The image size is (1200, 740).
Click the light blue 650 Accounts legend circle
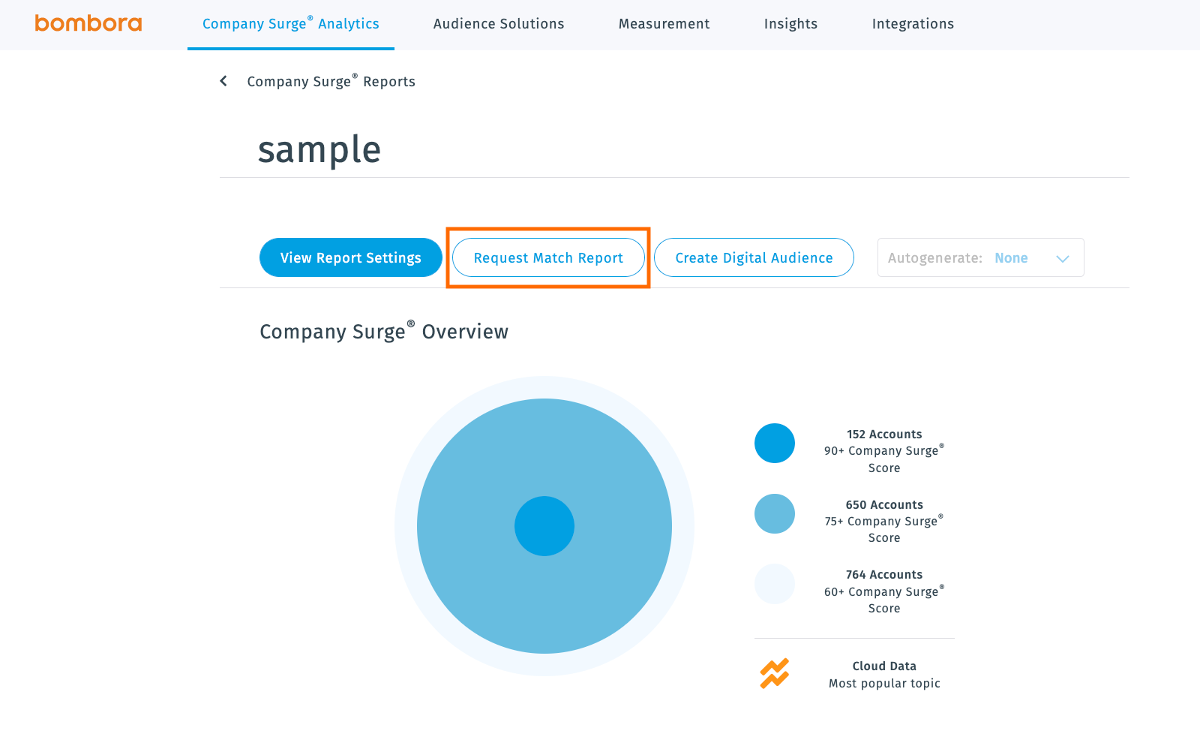[774, 513]
